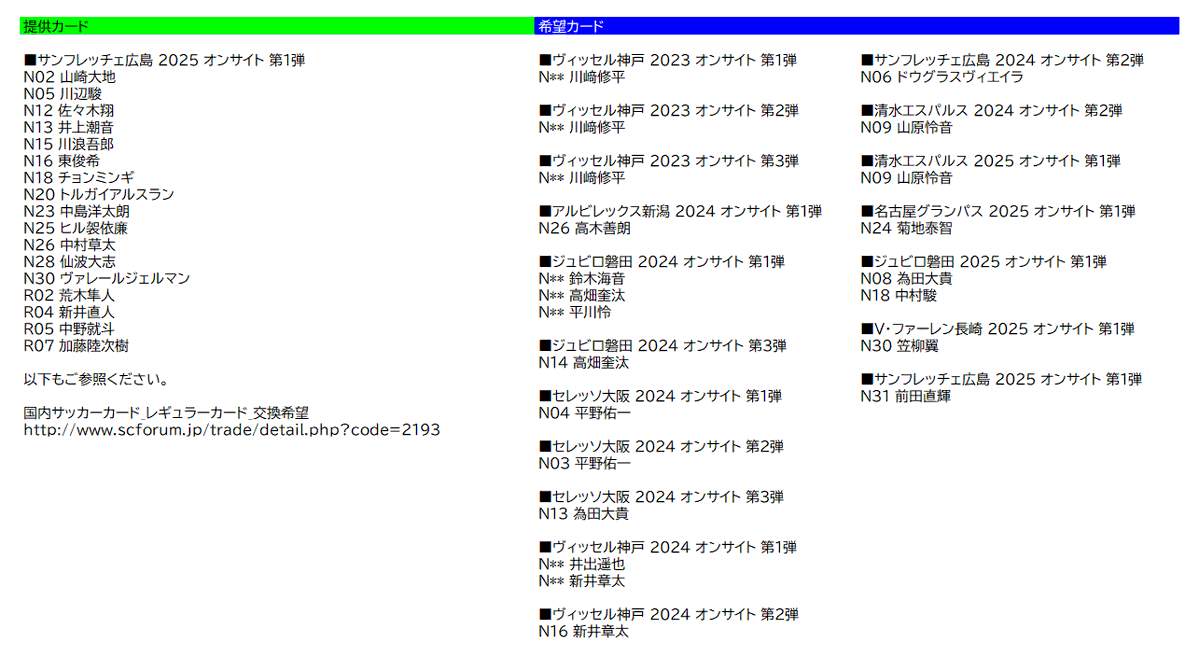Viewport: 1199px width, 656px height.
Task: Select the line N13 井上潮音
Action: coord(69,128)
